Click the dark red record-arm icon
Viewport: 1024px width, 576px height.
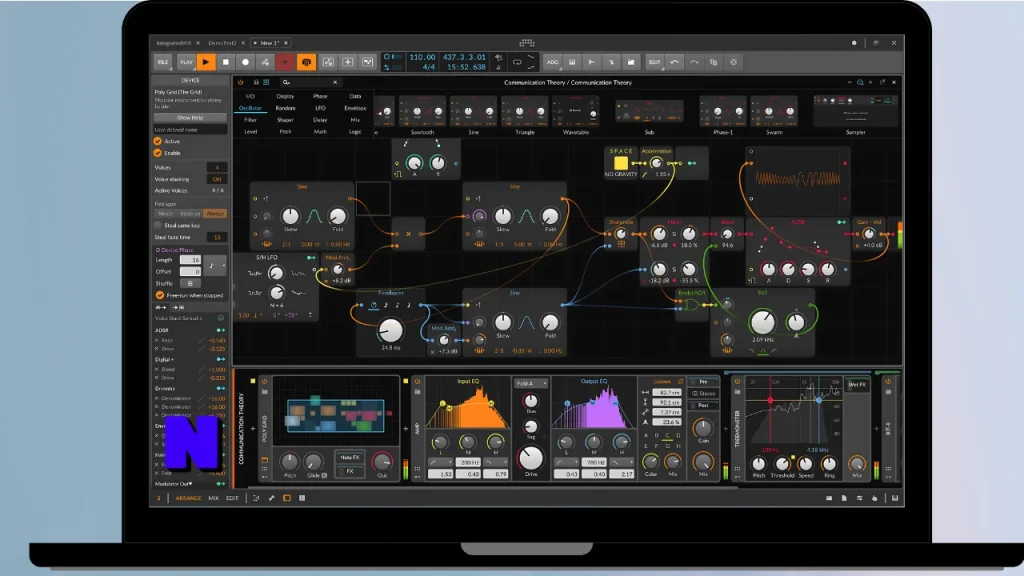pyautogui.click(x=285, y=62)
